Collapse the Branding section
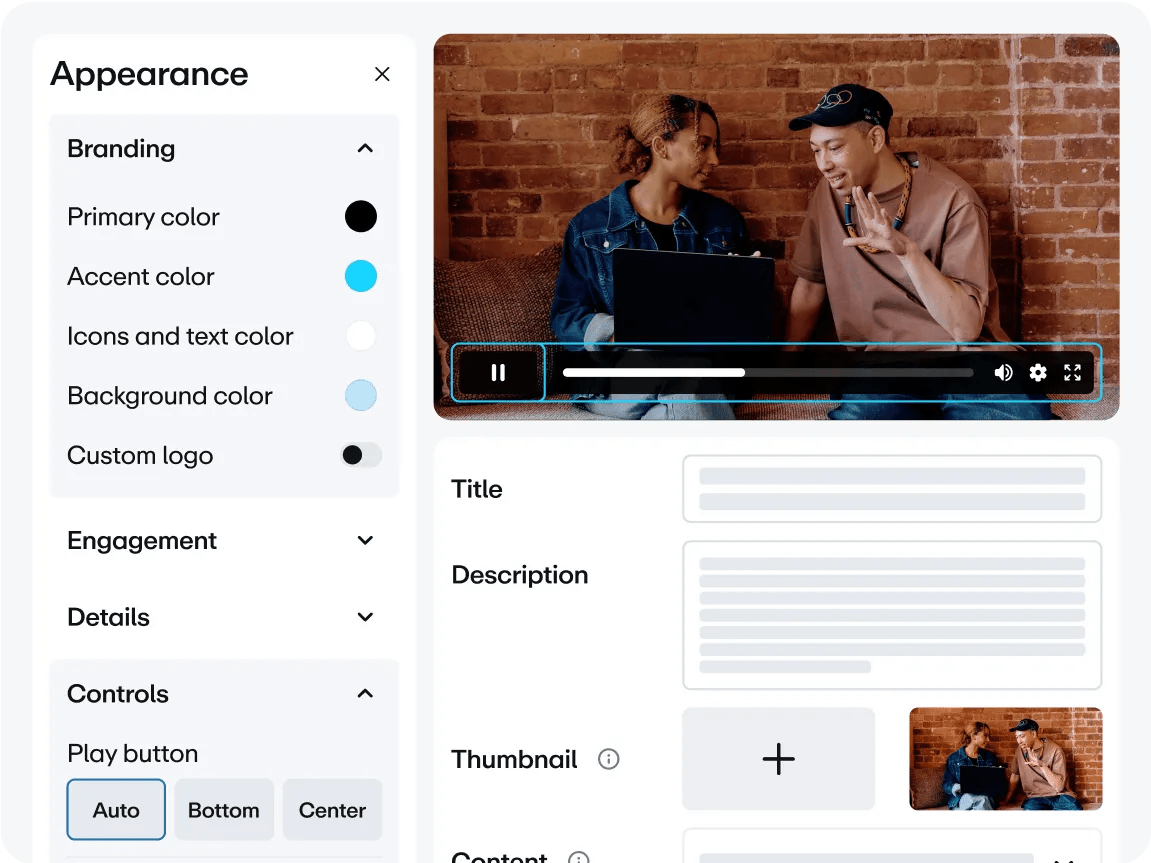Image resolution: width=1151 pixels, height=863 pixels. pyautogui.click(x=365, y=148)
